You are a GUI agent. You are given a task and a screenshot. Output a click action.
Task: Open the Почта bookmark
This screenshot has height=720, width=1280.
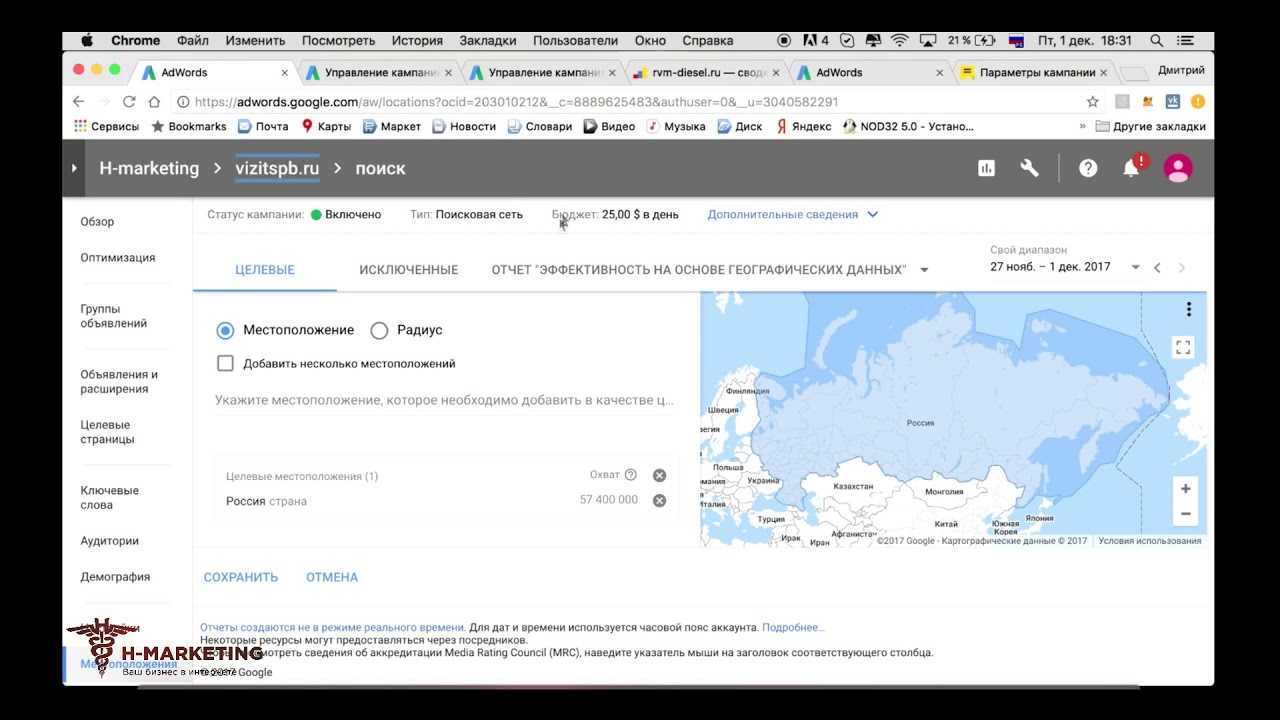click(263, 126)
